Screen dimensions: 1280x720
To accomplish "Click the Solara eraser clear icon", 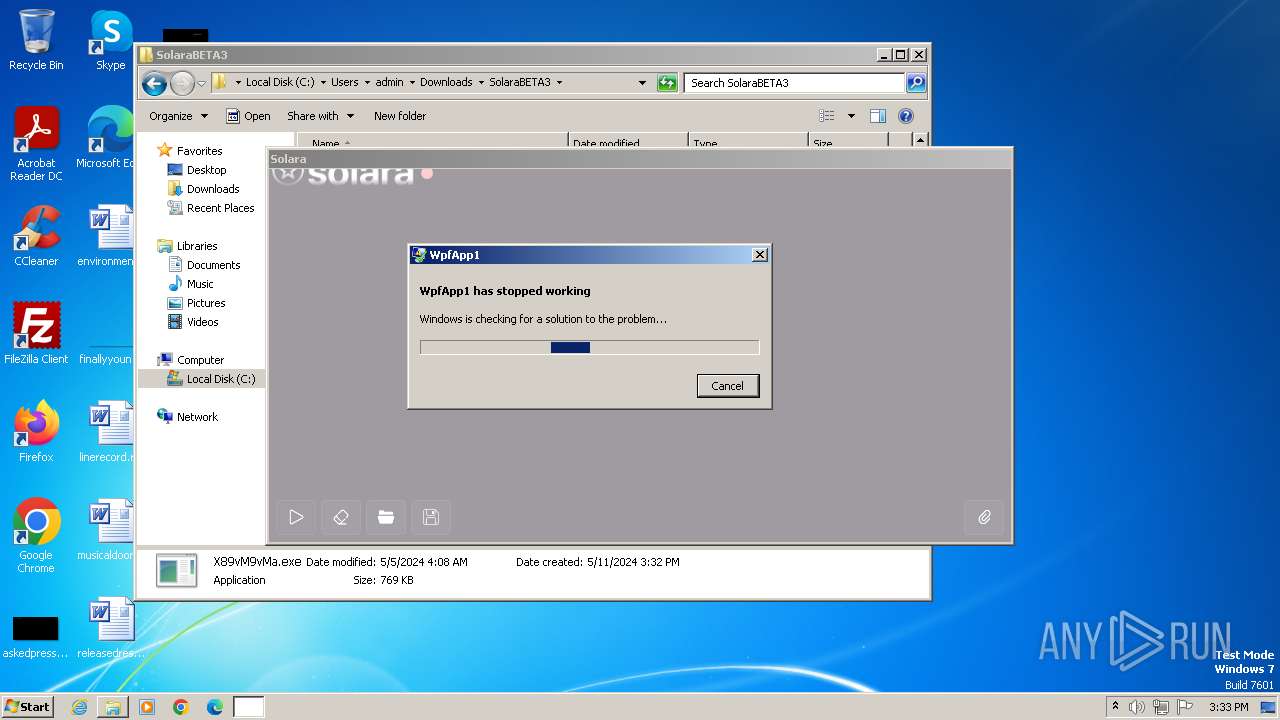I will pos(341,517).
